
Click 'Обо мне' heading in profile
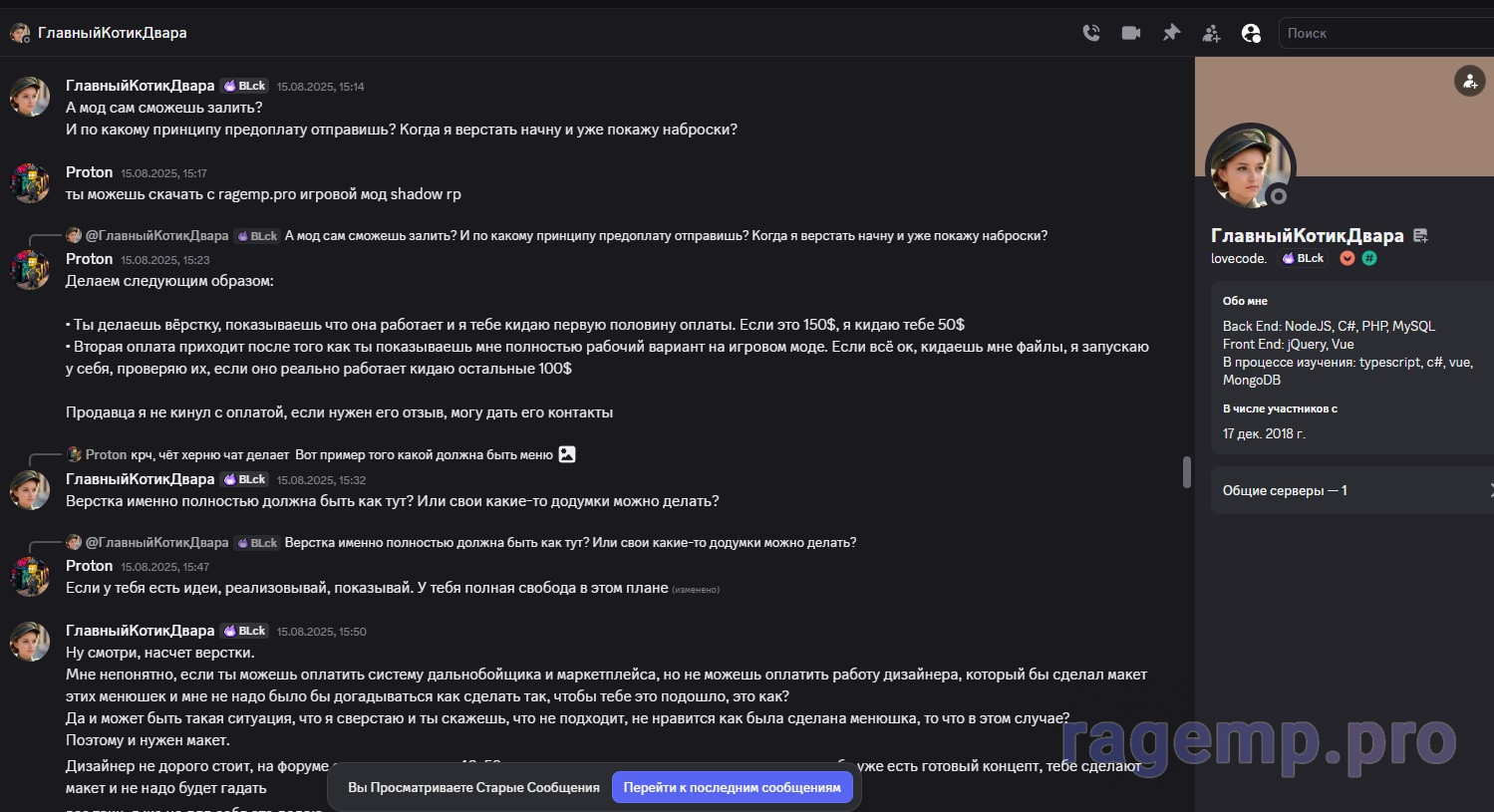tap(1245, 301)
